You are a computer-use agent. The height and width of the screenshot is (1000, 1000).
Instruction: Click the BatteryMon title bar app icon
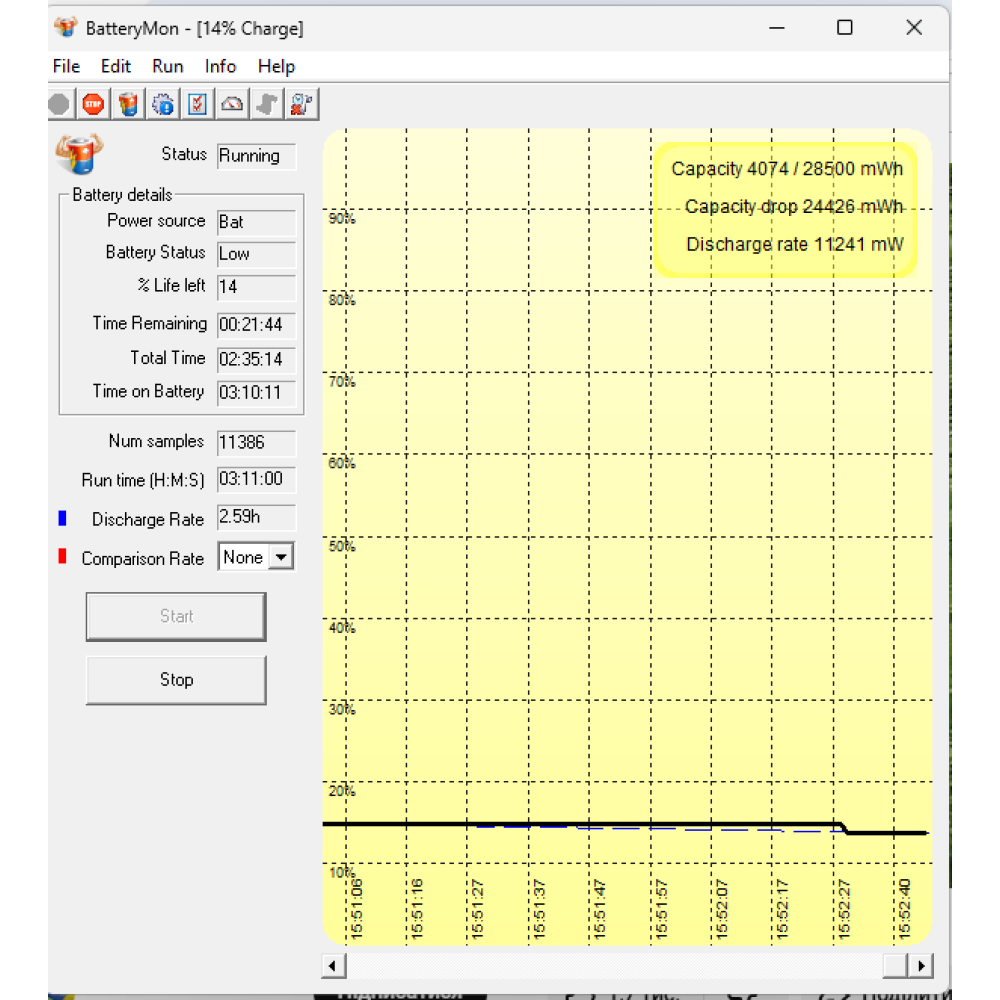tap(66, 28)
